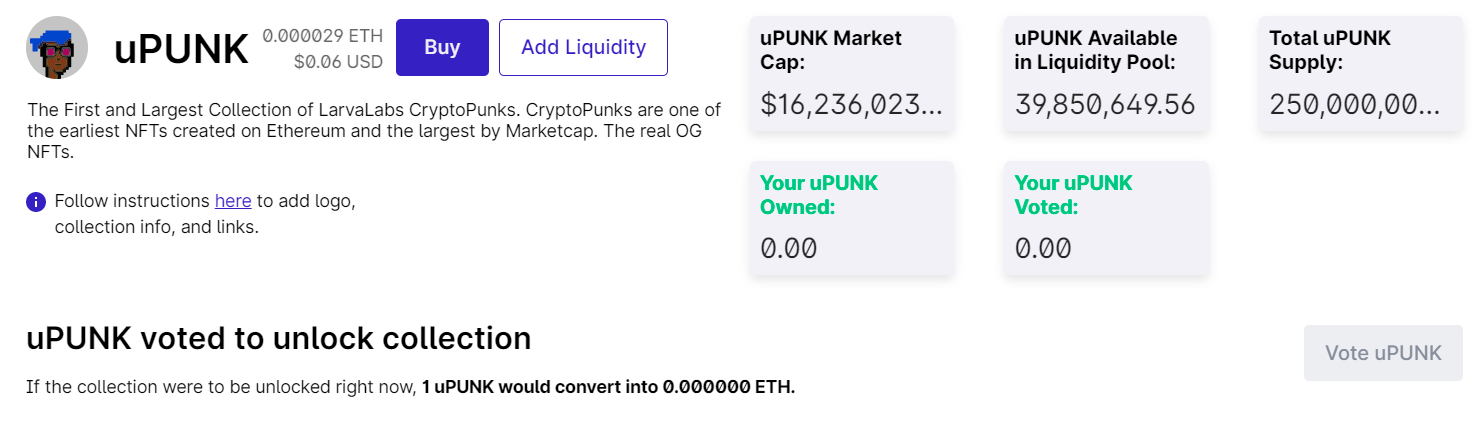Click the "Your uPUNK Voted:" green label
The image size is (1484, 439).
coord(1073,195)
